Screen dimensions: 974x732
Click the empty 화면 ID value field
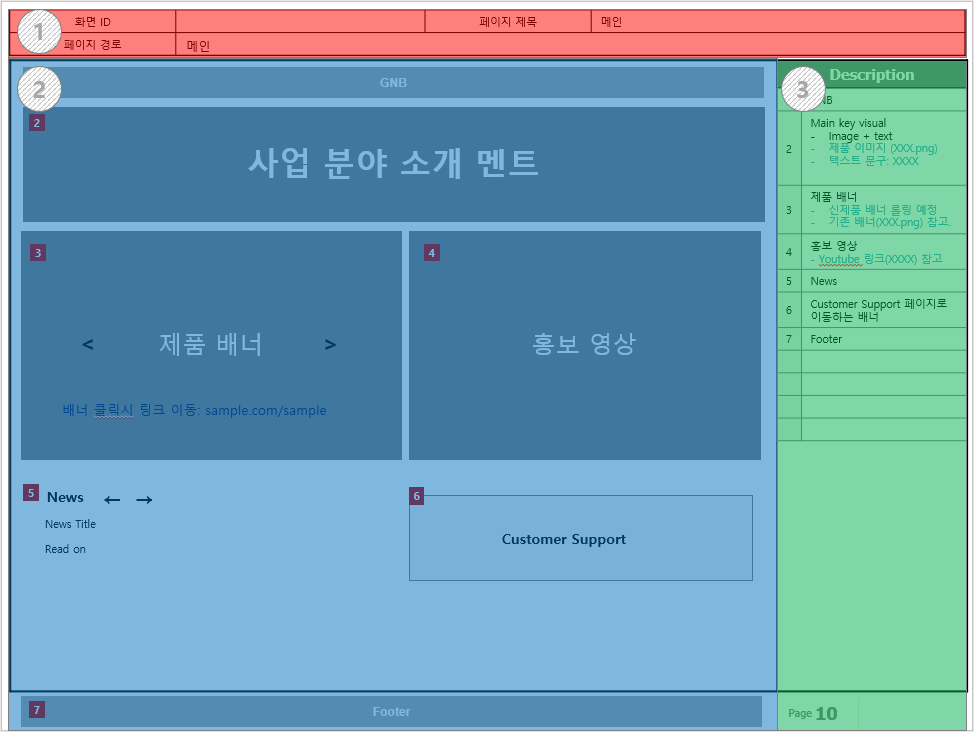301,22
